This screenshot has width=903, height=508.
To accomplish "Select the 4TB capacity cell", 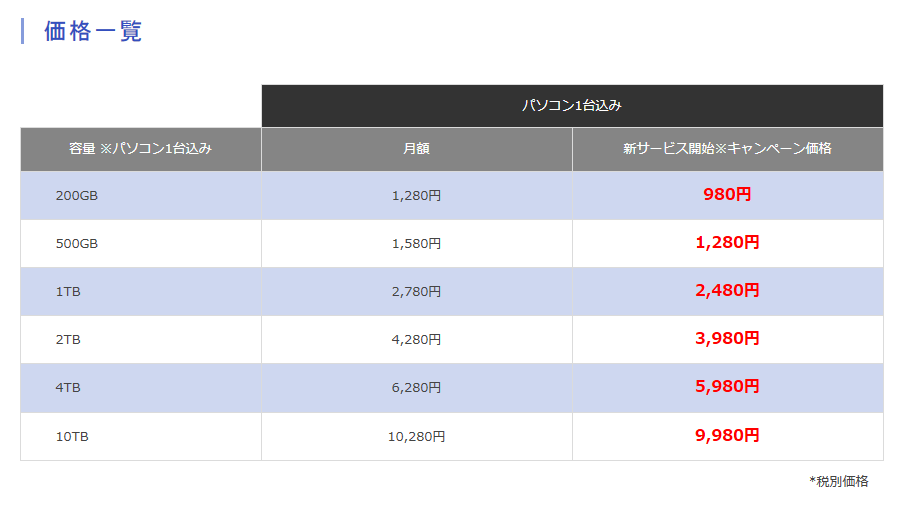I will pos(141,388).
